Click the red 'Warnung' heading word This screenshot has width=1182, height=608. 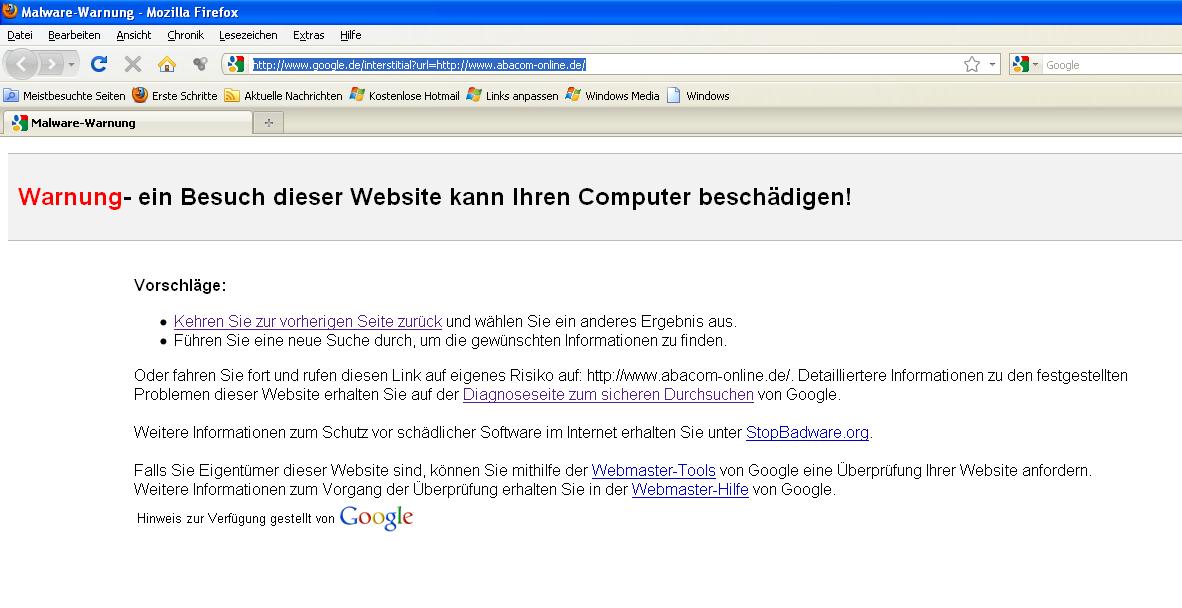pos(70,197)
